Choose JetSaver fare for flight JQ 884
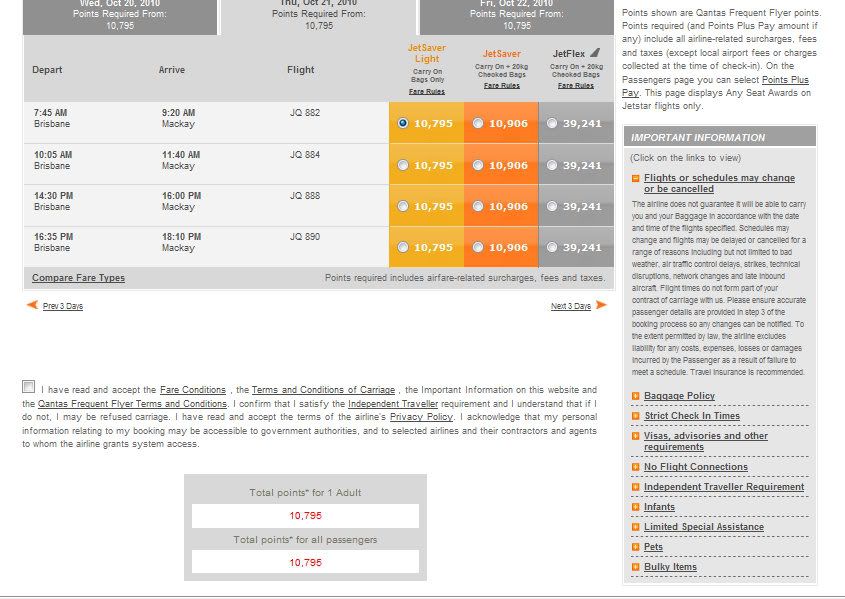Viewport: 845px width, 599px height. (x=477, y=165)
